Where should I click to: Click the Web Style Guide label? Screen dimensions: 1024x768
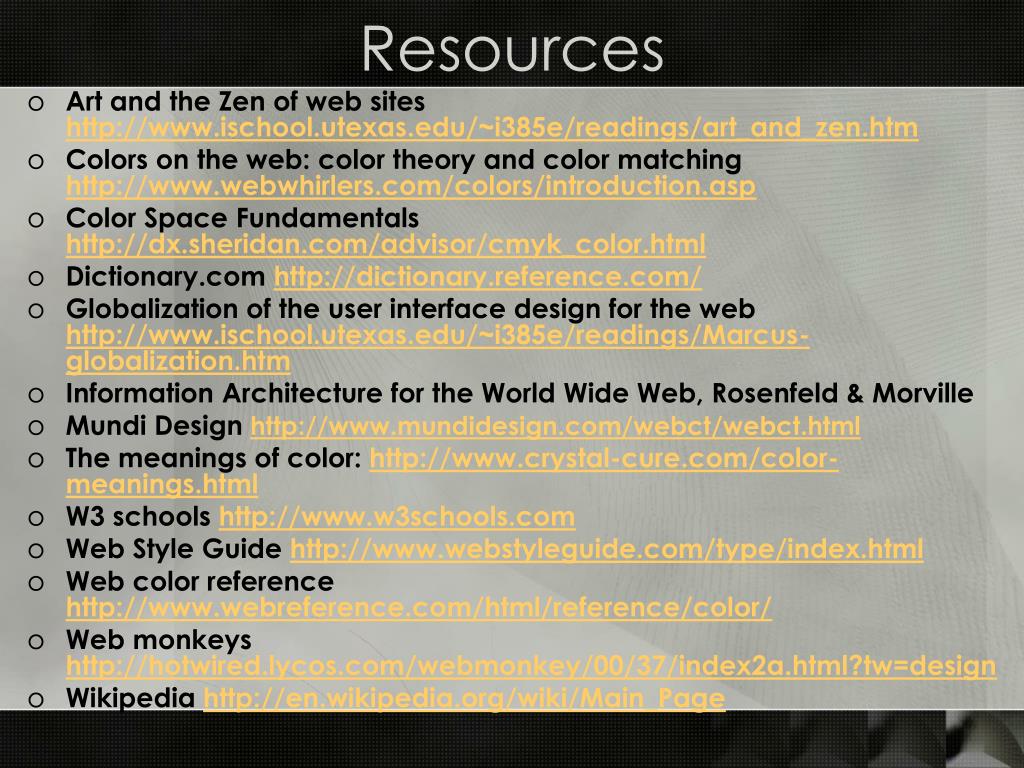pyautogui.click(x=174, y=549)
